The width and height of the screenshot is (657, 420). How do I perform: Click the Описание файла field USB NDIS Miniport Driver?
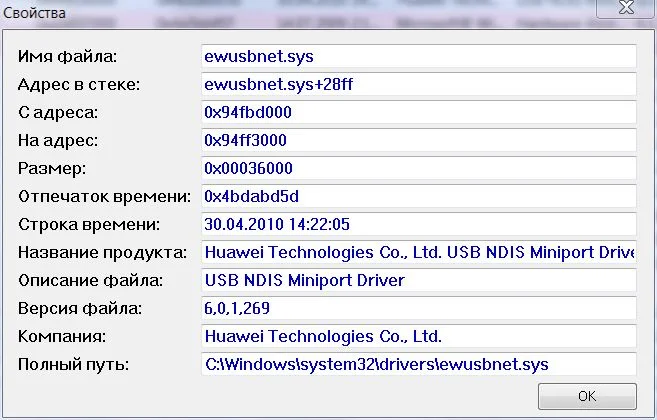(x=419, y=280)
